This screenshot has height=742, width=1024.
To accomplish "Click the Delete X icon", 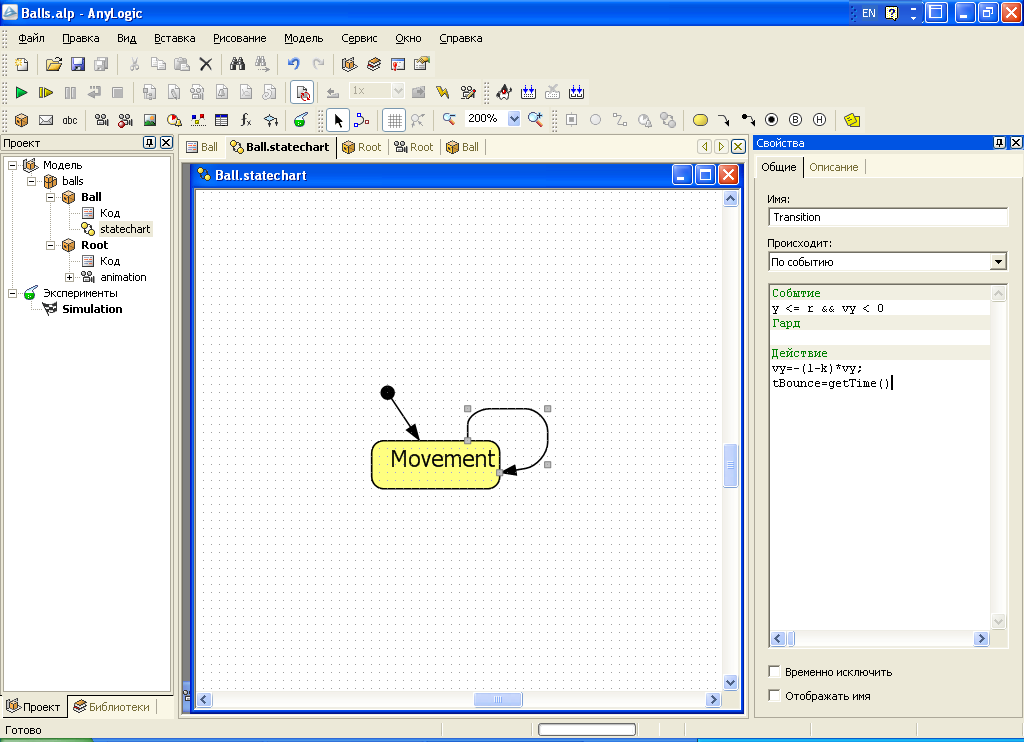I will coord(206,64).
